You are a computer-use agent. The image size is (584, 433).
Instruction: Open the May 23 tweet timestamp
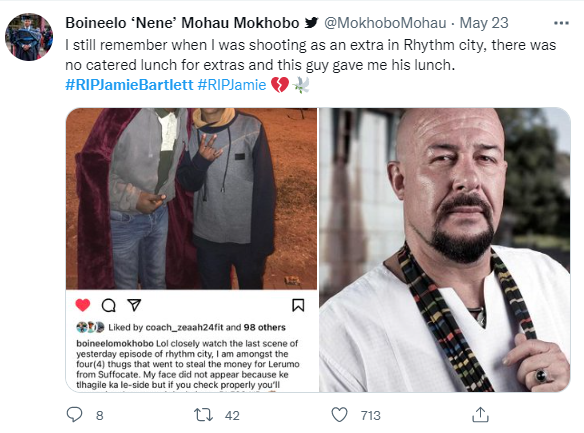pos(484,23)
